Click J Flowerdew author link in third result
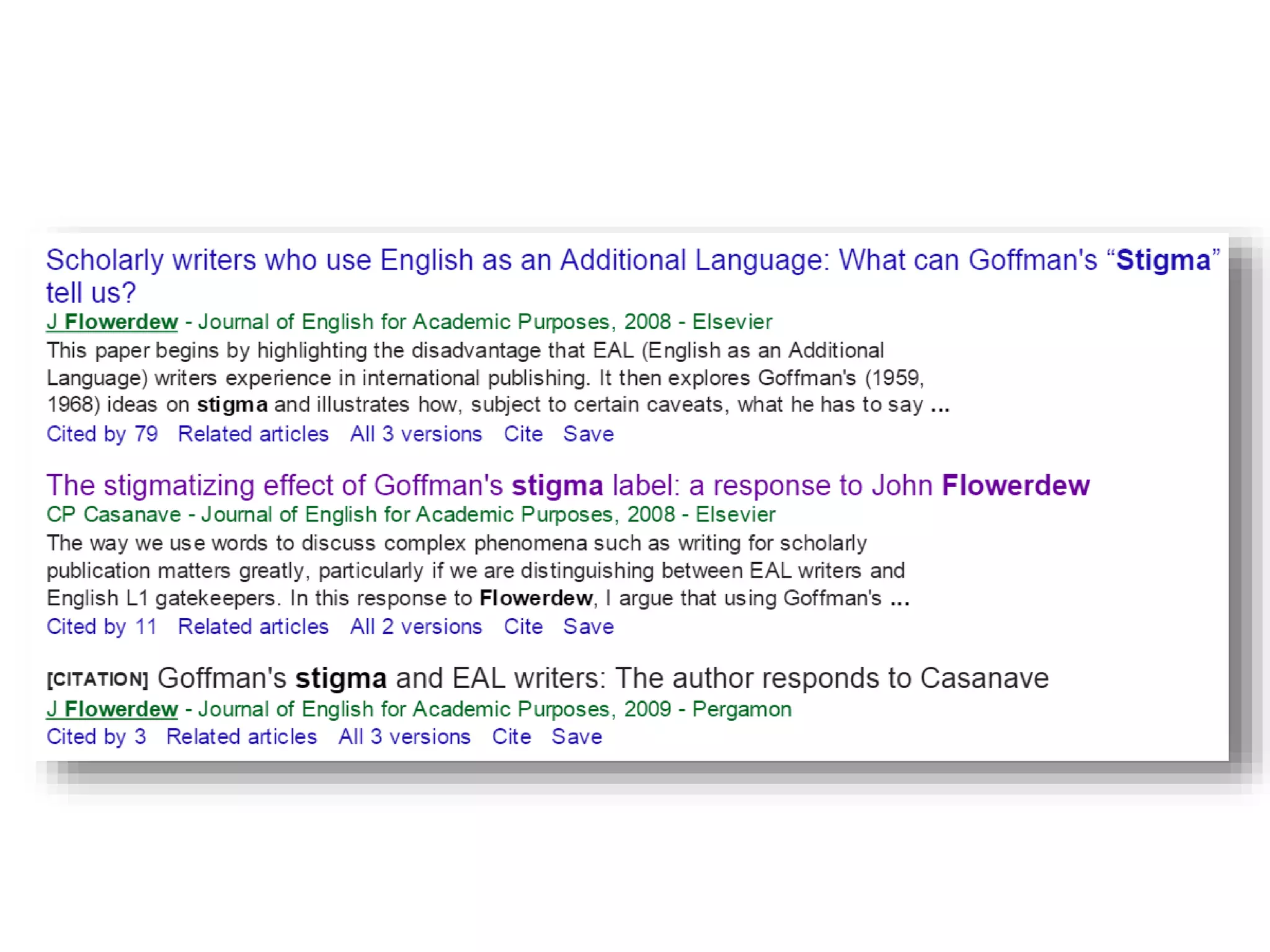The width and height of the screenshot is (1270, 952). [x=112, y=709]
